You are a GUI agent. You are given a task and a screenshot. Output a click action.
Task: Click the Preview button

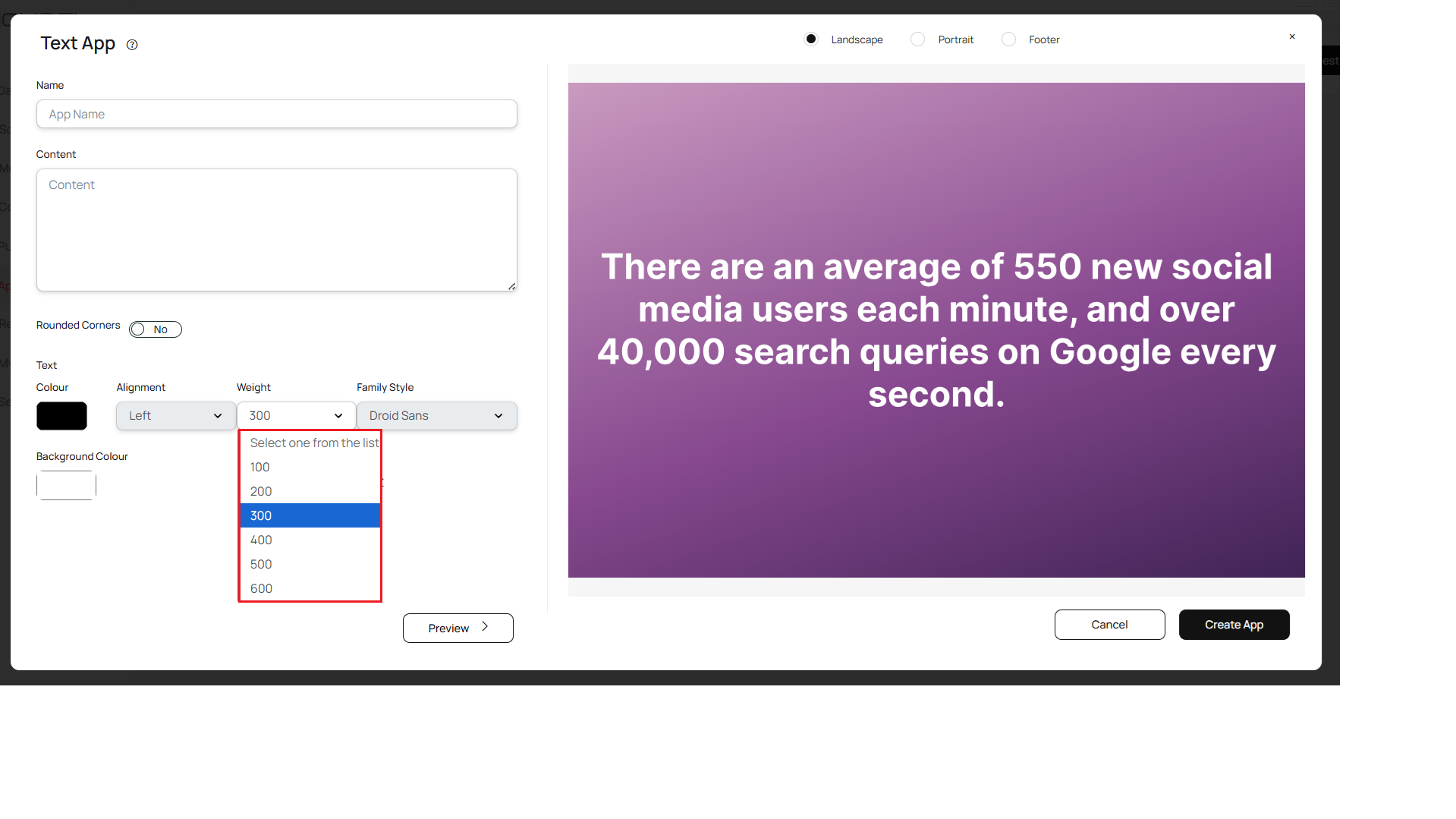[448, 627]
